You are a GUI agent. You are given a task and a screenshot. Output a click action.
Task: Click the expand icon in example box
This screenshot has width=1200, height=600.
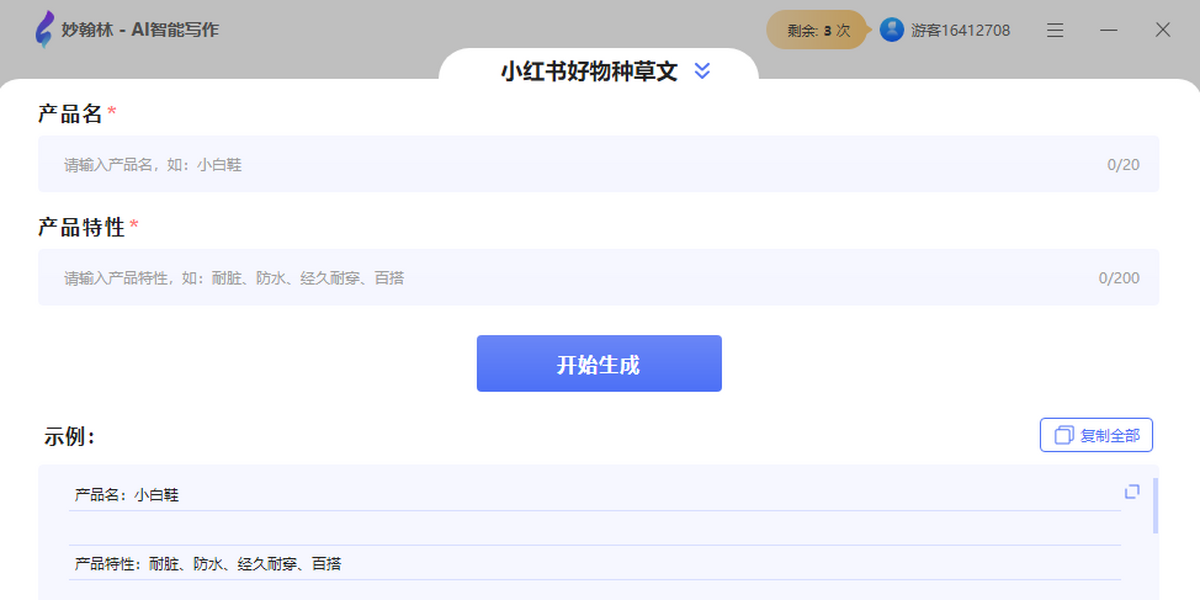click(x=1132, y=492)
